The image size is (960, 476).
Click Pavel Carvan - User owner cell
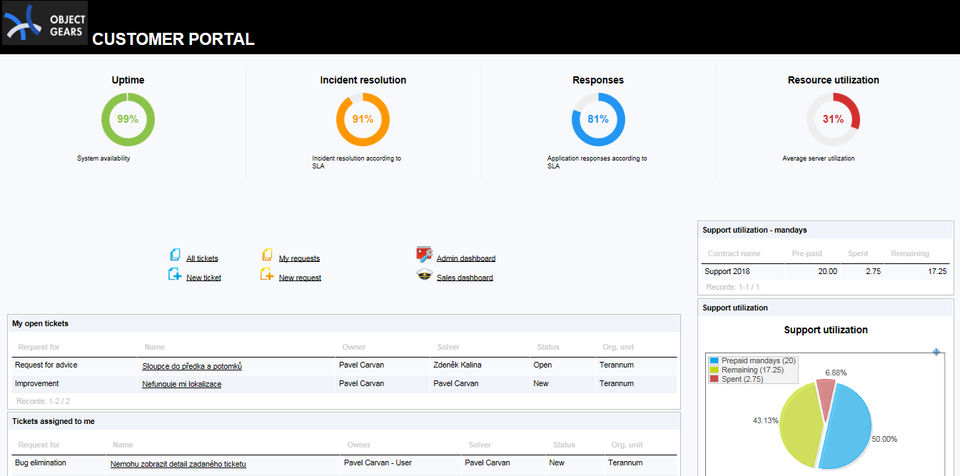(378, 463)
